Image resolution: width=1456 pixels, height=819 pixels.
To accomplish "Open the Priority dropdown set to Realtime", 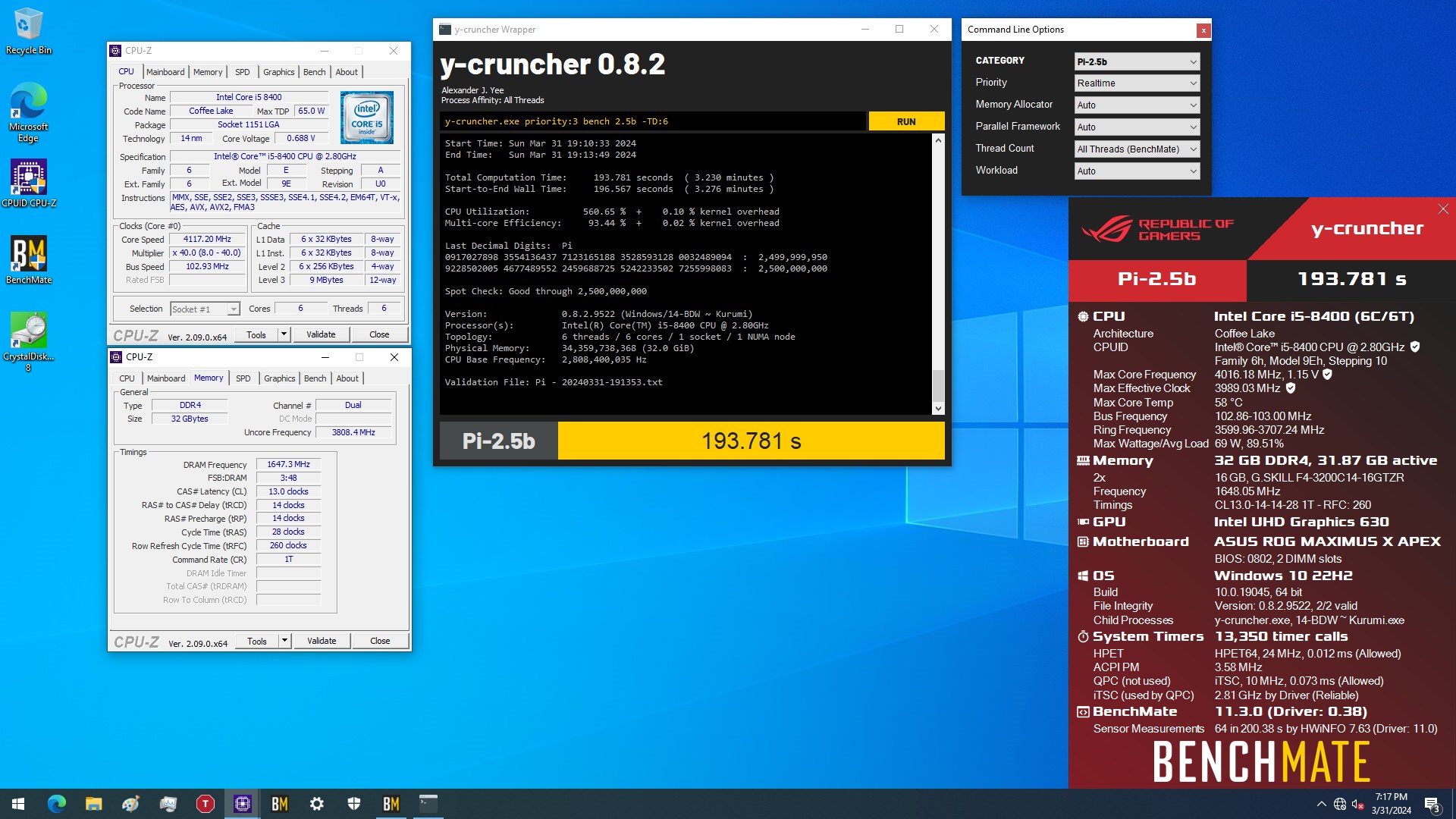I will (x=1137, y=83).
